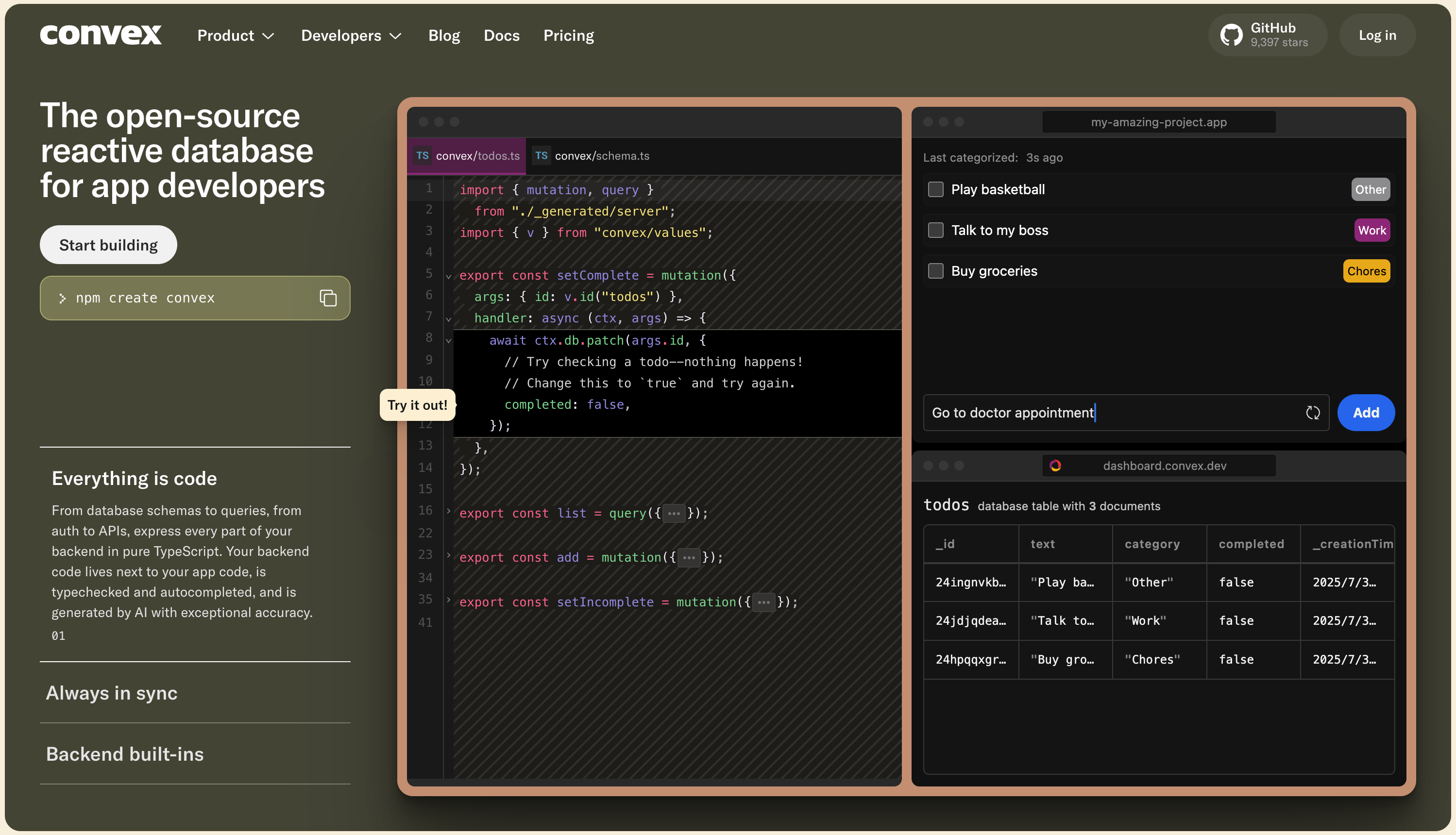Open the Pricing page link

pyautogui.click(x=569, y=35)
